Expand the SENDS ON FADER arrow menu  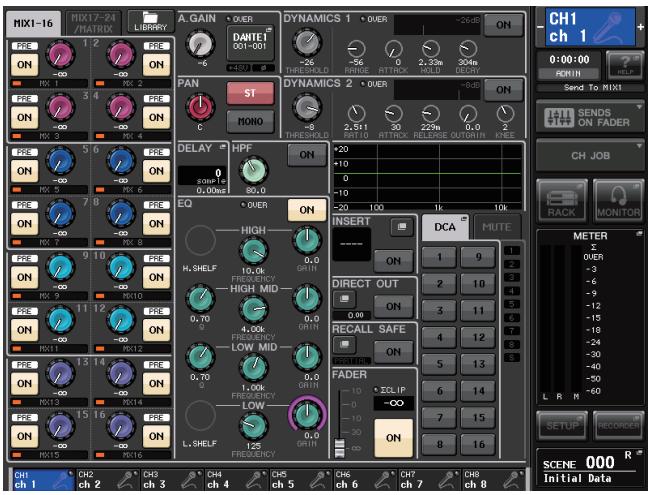pyautogui.click(x=639, y=107)
